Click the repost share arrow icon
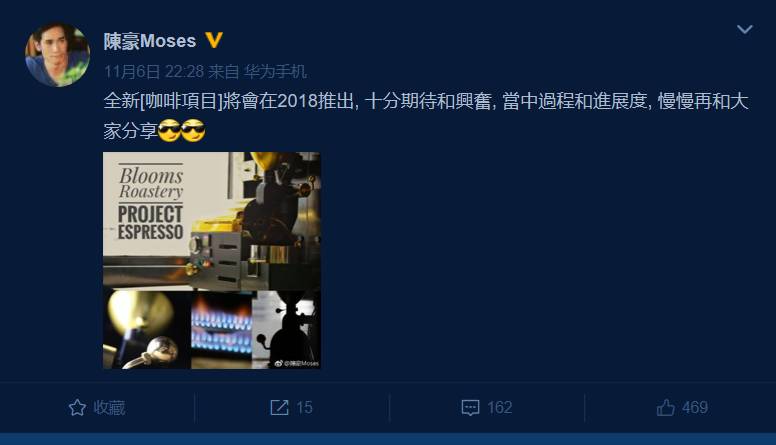 click(x=279, y=407)
